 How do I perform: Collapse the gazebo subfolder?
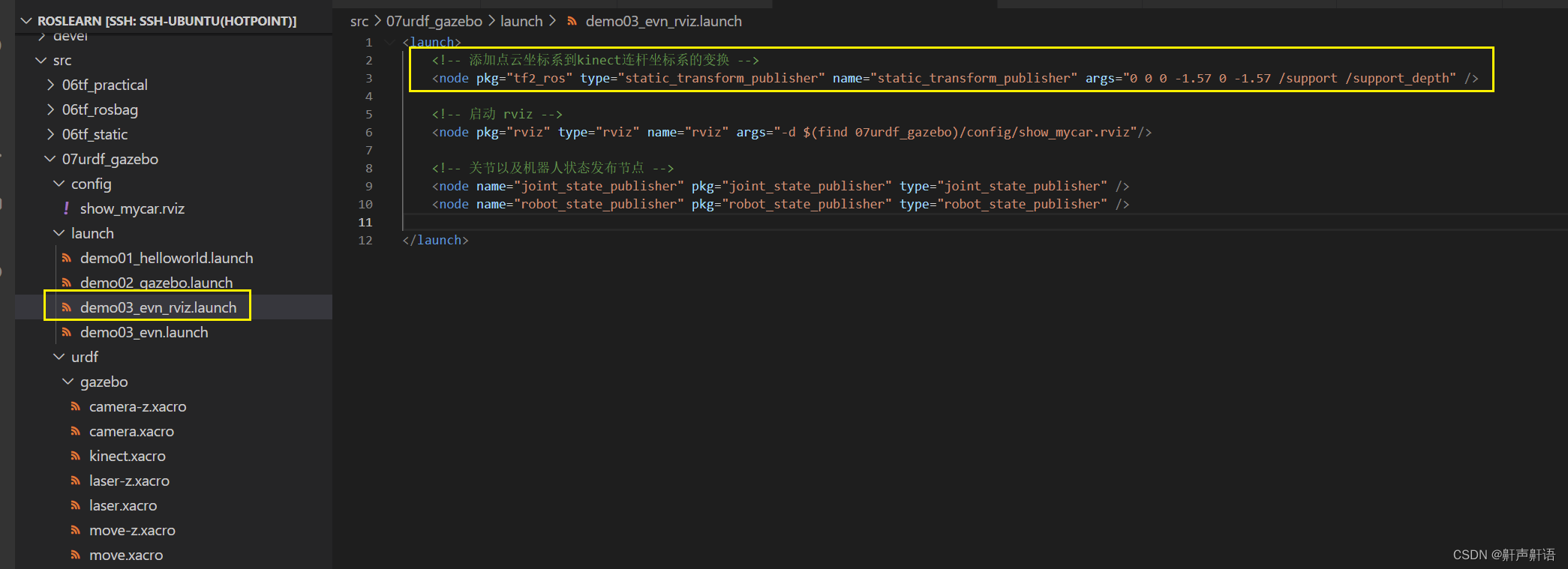click(68, 382)
